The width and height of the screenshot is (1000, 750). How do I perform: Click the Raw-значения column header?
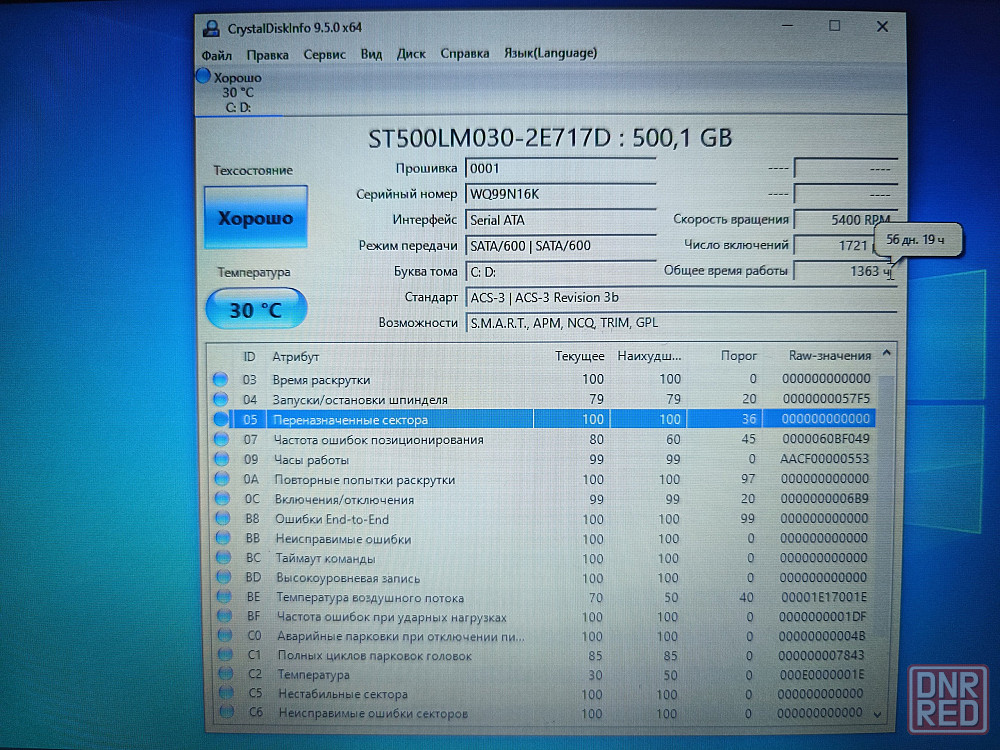coord(830,355)
